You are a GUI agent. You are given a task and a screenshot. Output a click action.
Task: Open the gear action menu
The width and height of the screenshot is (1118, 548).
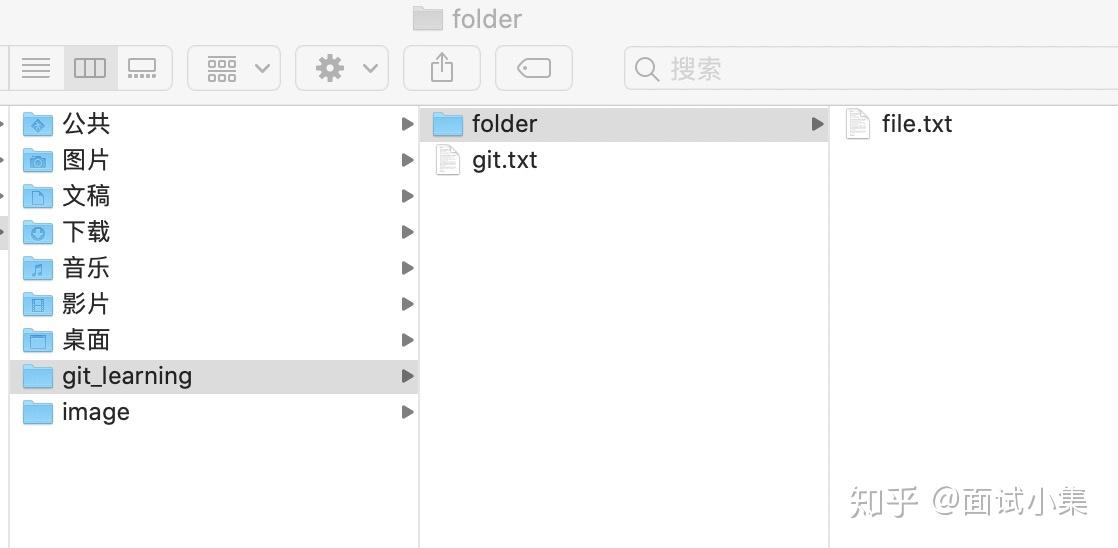(342, 68)
